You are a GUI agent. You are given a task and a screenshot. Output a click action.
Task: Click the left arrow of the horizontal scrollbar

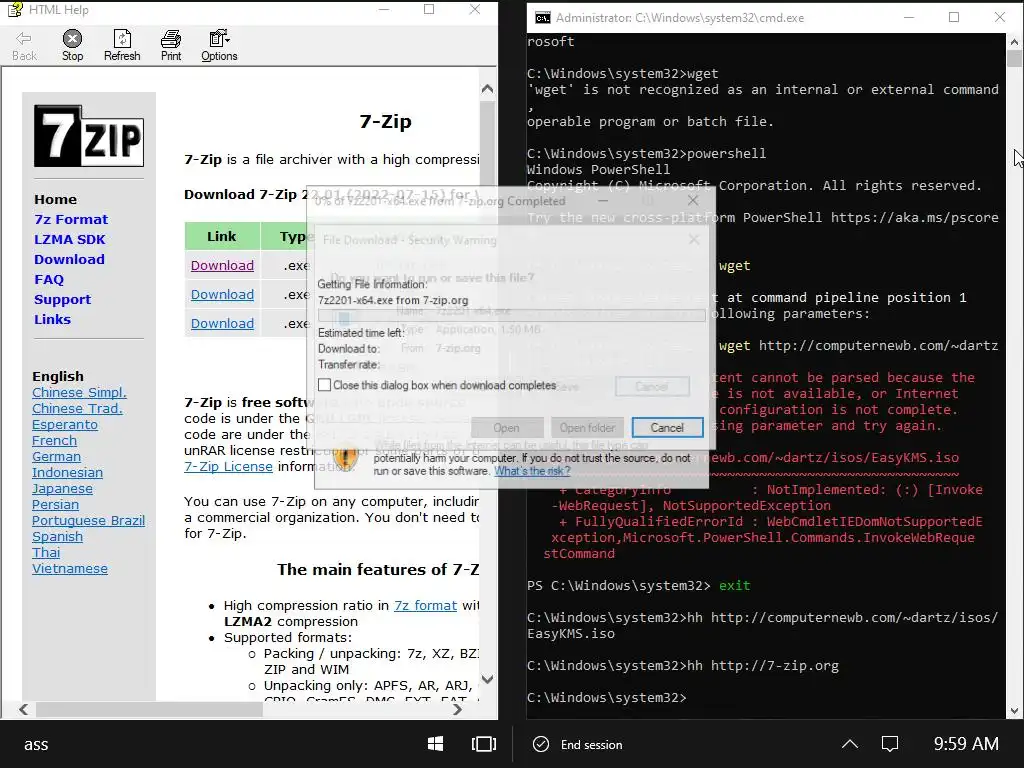[x=24, y=709]
